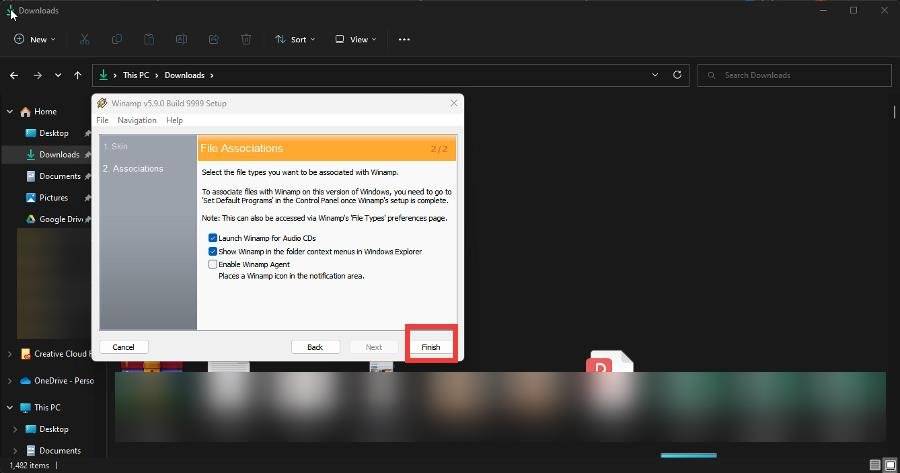Open the Navigation menu in Winamp setup

pyautogui.click(x=137, y=120)
